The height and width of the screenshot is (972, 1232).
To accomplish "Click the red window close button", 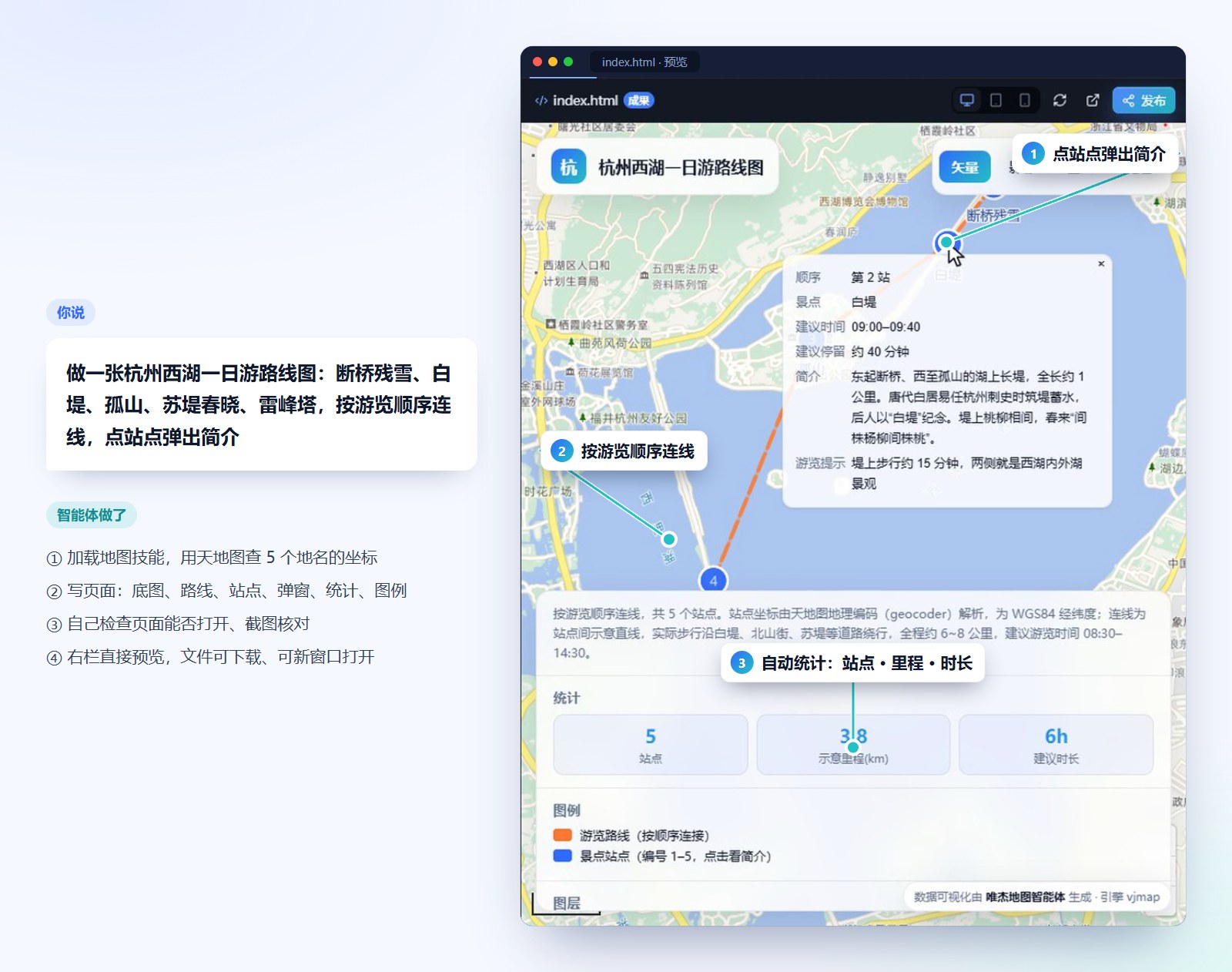I will click(537, 62).
